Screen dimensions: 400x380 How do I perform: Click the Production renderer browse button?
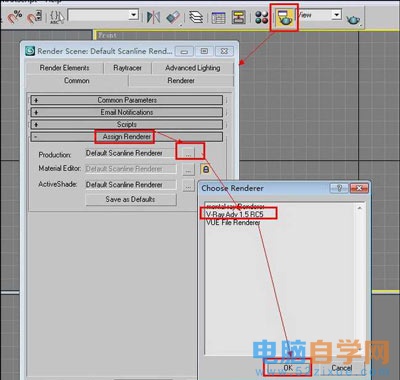(x=189, y=153)
